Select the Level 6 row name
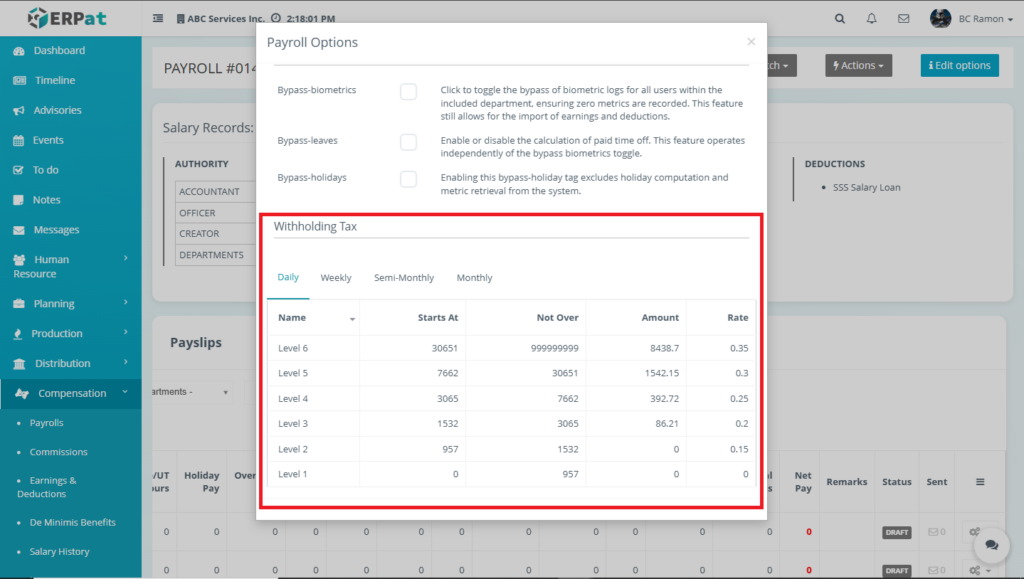This screenshot has width=1024, height=579. pos(293,349)
